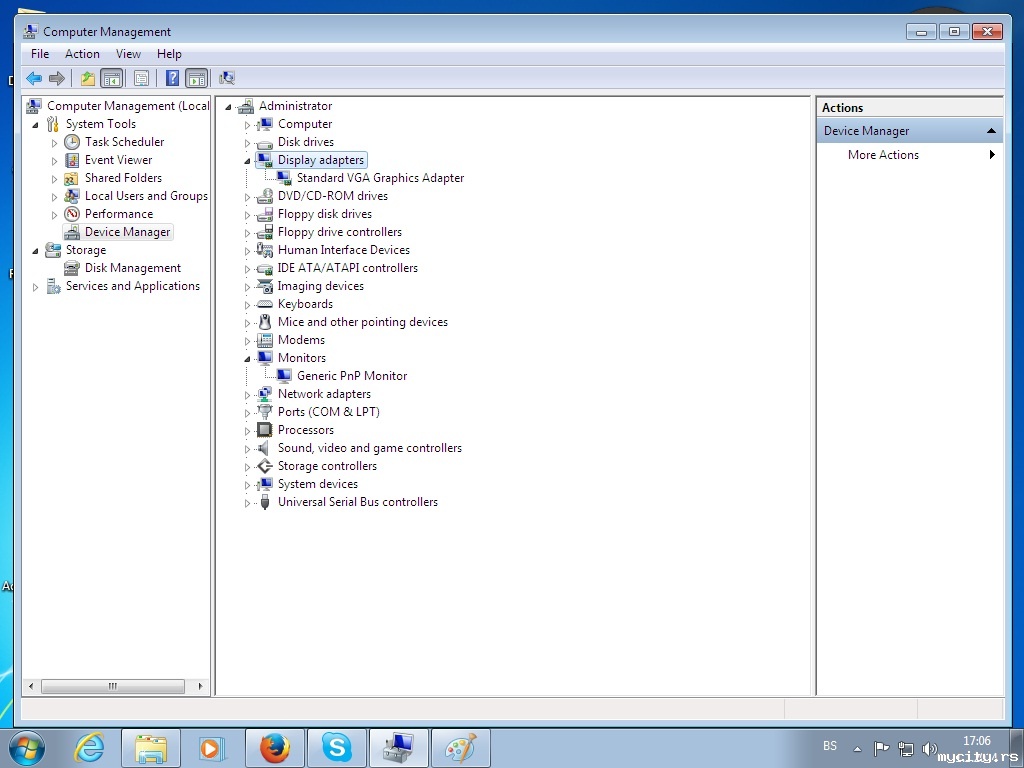Select Disk Management in the console tree
Image resolution: width=1024 pixels, height=768 pixels.
coord(132,268)
